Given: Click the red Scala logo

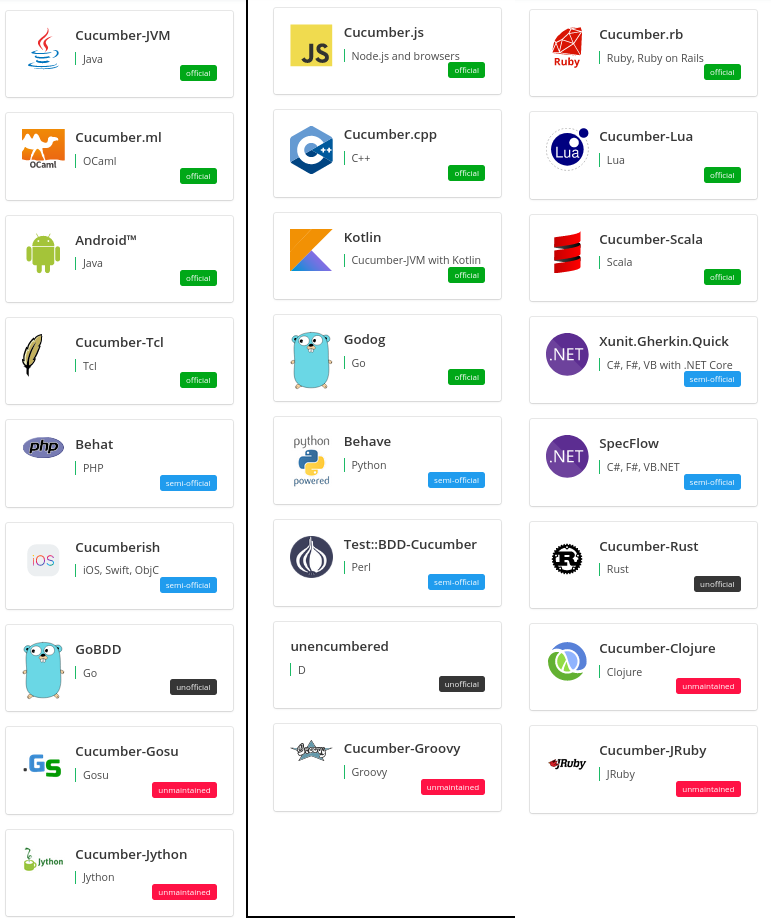Looking at the screenshot, I should [567, 252].
